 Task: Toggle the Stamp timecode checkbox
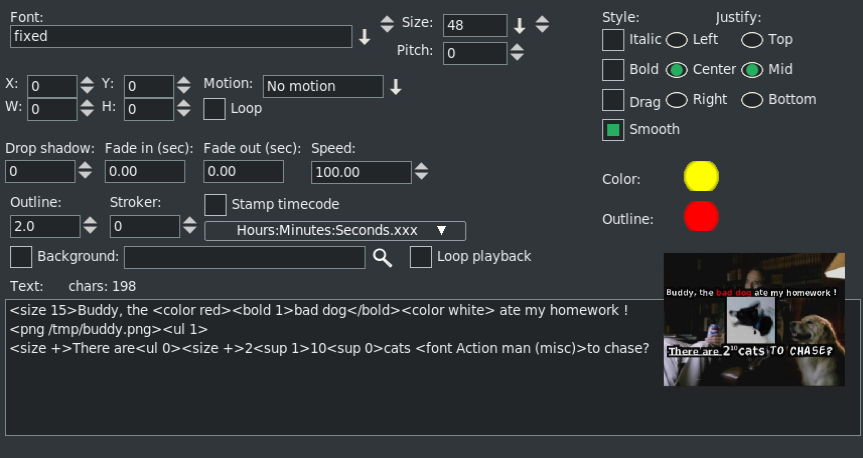pos(215,205)
